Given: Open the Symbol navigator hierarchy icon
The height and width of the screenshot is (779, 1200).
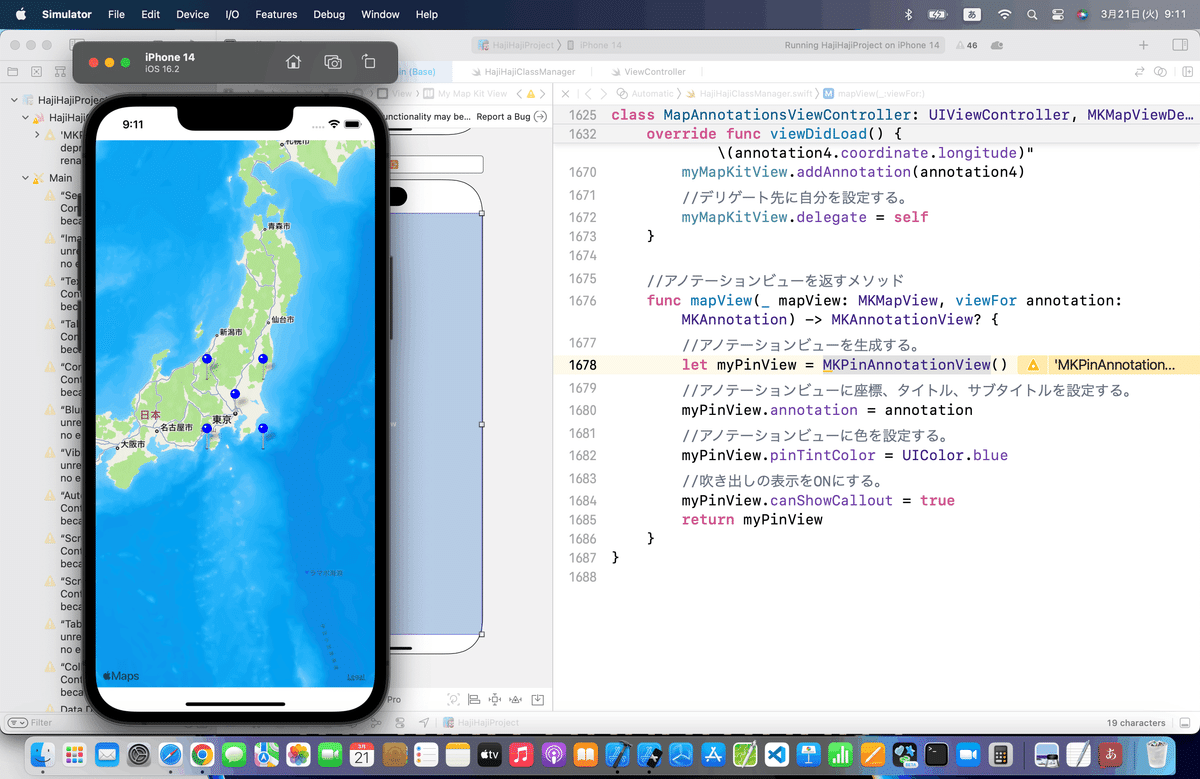Looking at the screenshot, I should [59, 72].
